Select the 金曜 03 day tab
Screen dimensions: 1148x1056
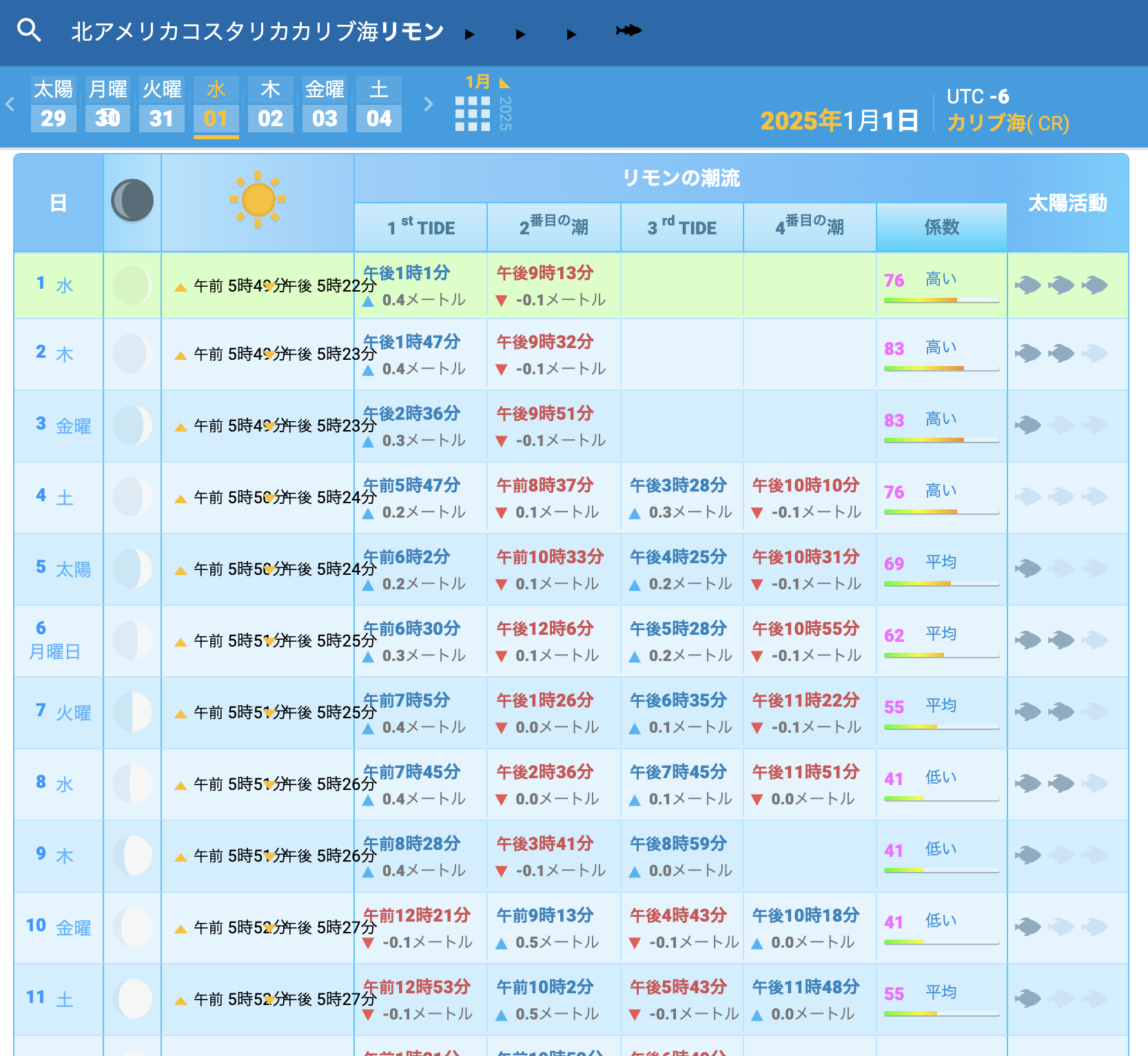[325, 105]
